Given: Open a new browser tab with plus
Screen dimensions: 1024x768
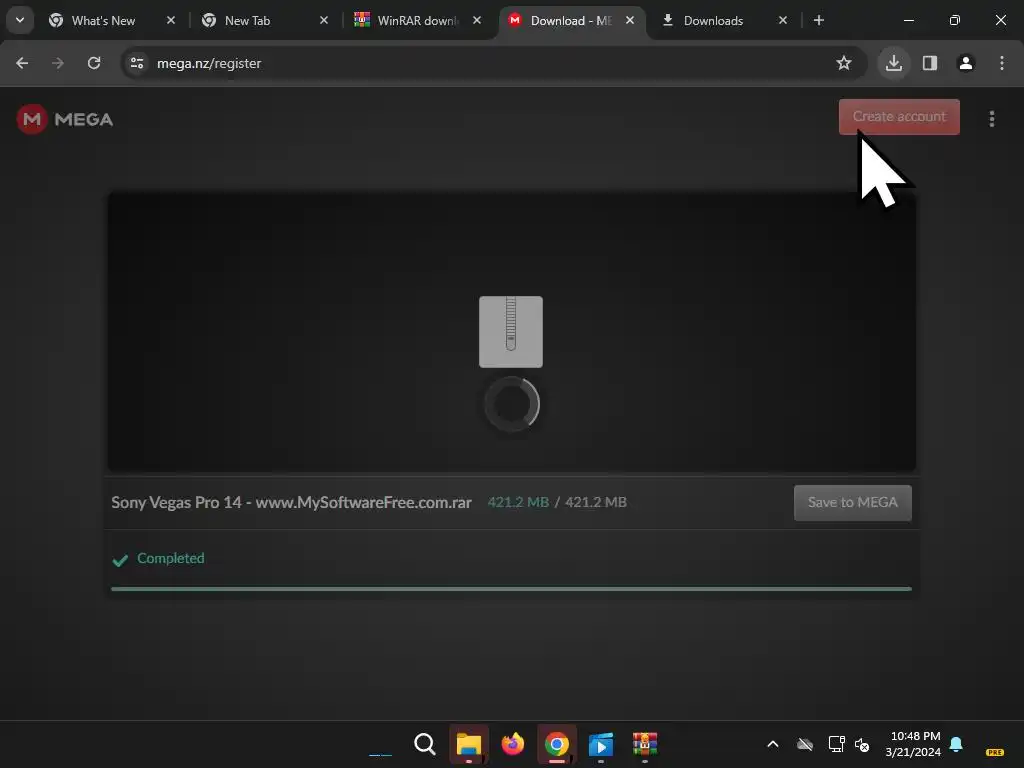Looking at the screenshot, I should [x=818, y=20].
